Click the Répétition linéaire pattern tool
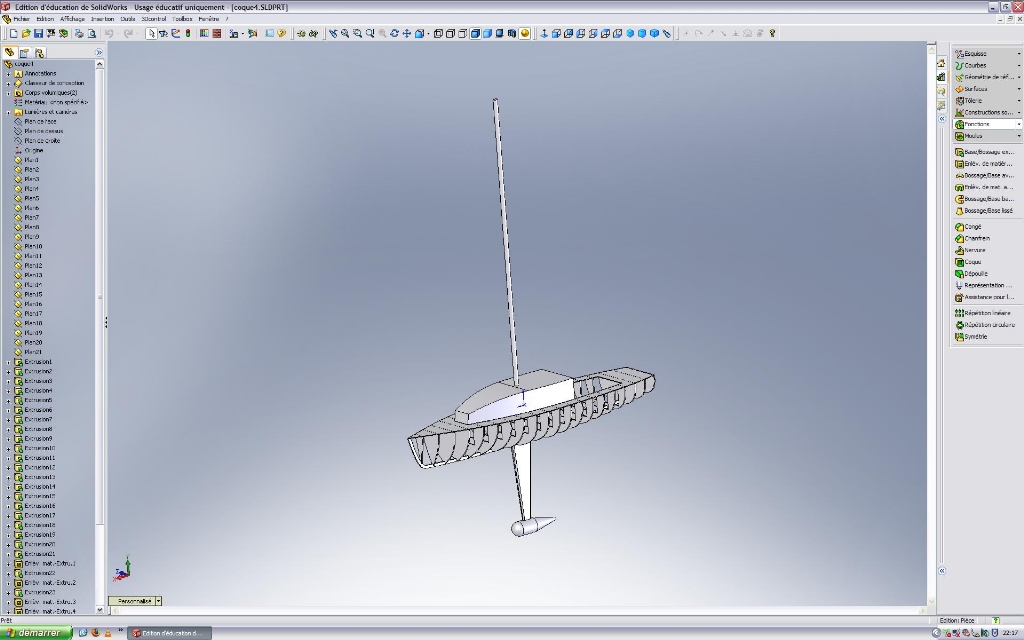The image size is (1024, 640). 986,313
